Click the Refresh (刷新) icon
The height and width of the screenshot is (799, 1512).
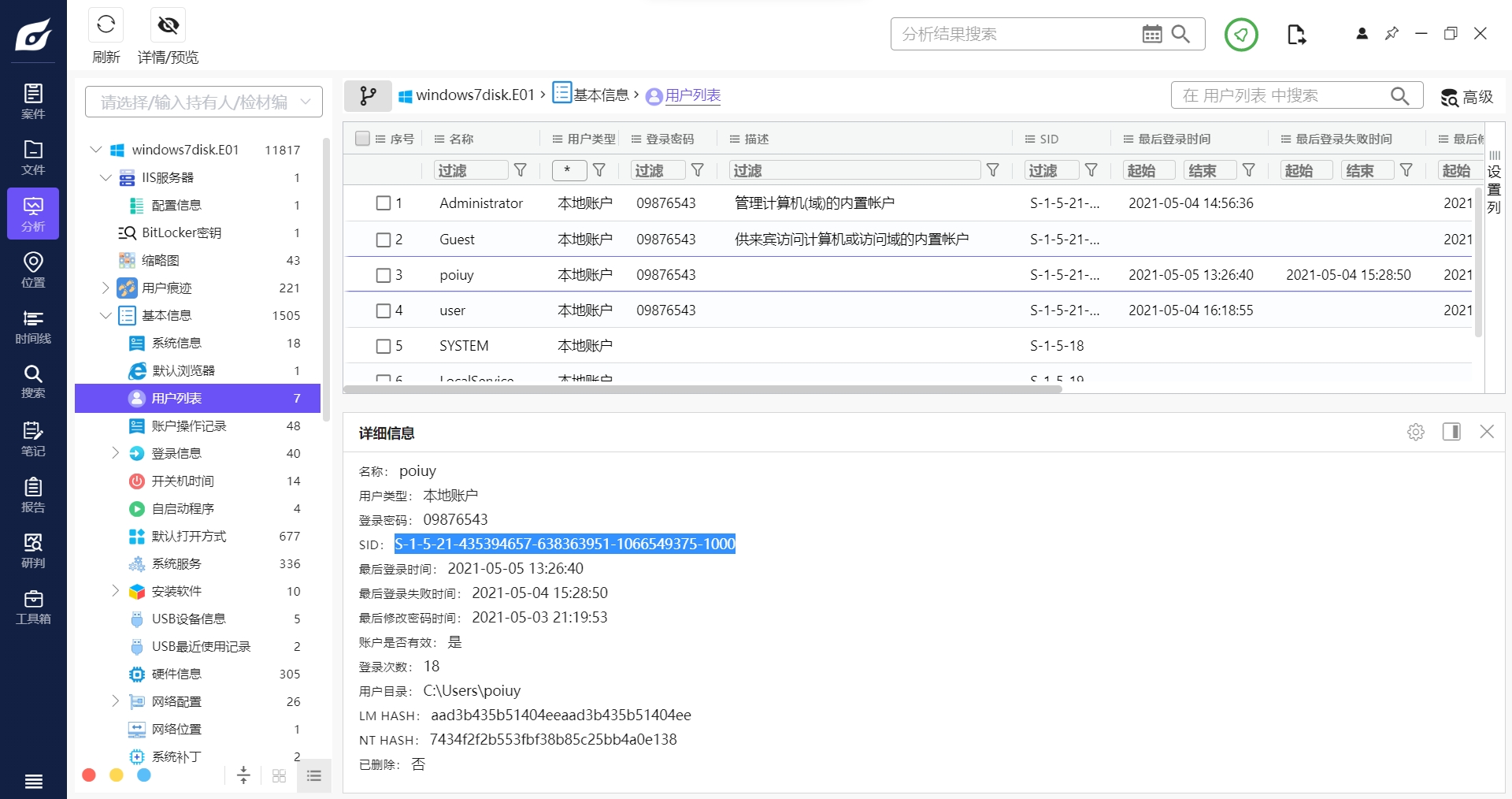106,25
